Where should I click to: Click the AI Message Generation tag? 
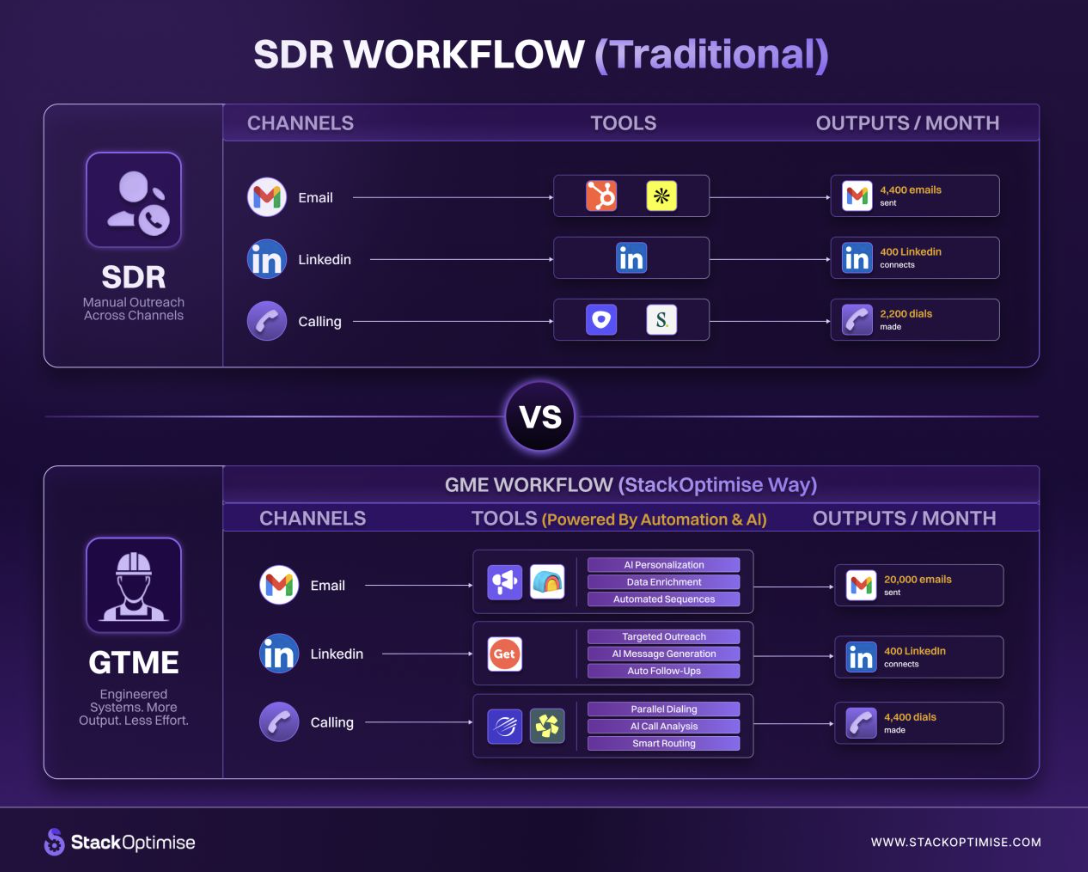(x=664, y=653)
